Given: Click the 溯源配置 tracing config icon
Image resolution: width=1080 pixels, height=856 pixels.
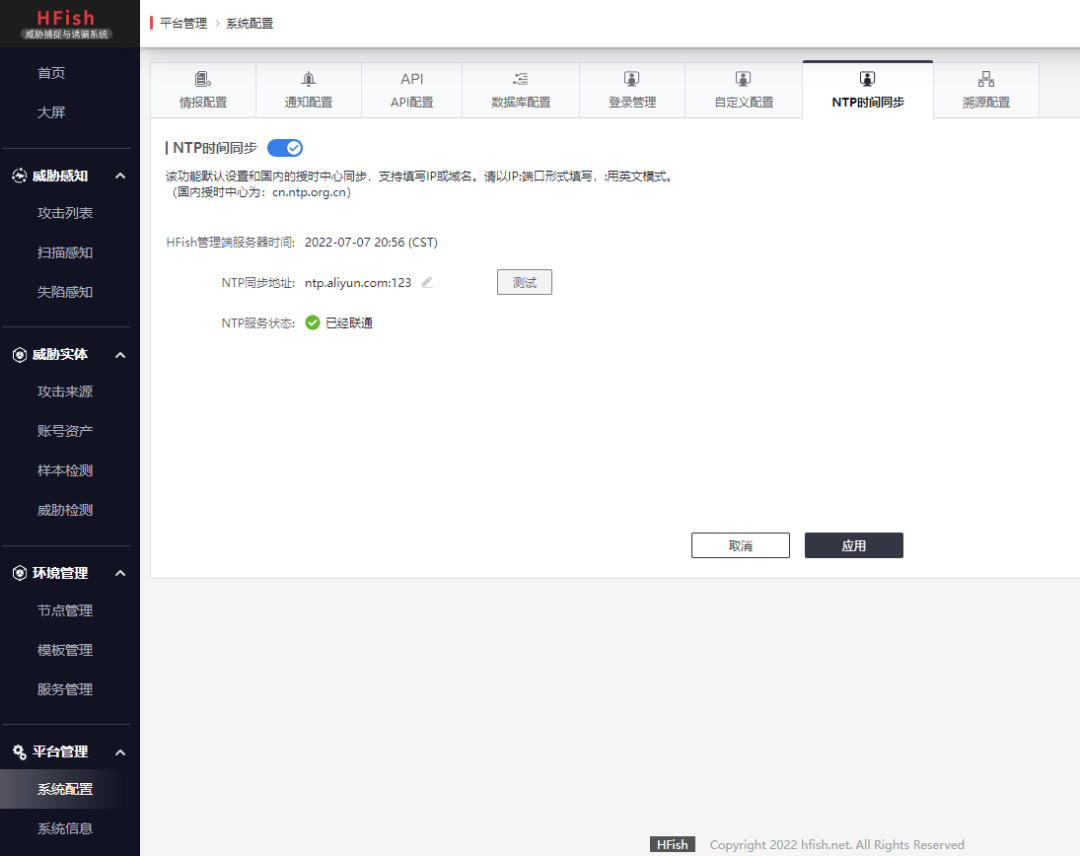Looking at the screenshot, I should coord(985,78).
